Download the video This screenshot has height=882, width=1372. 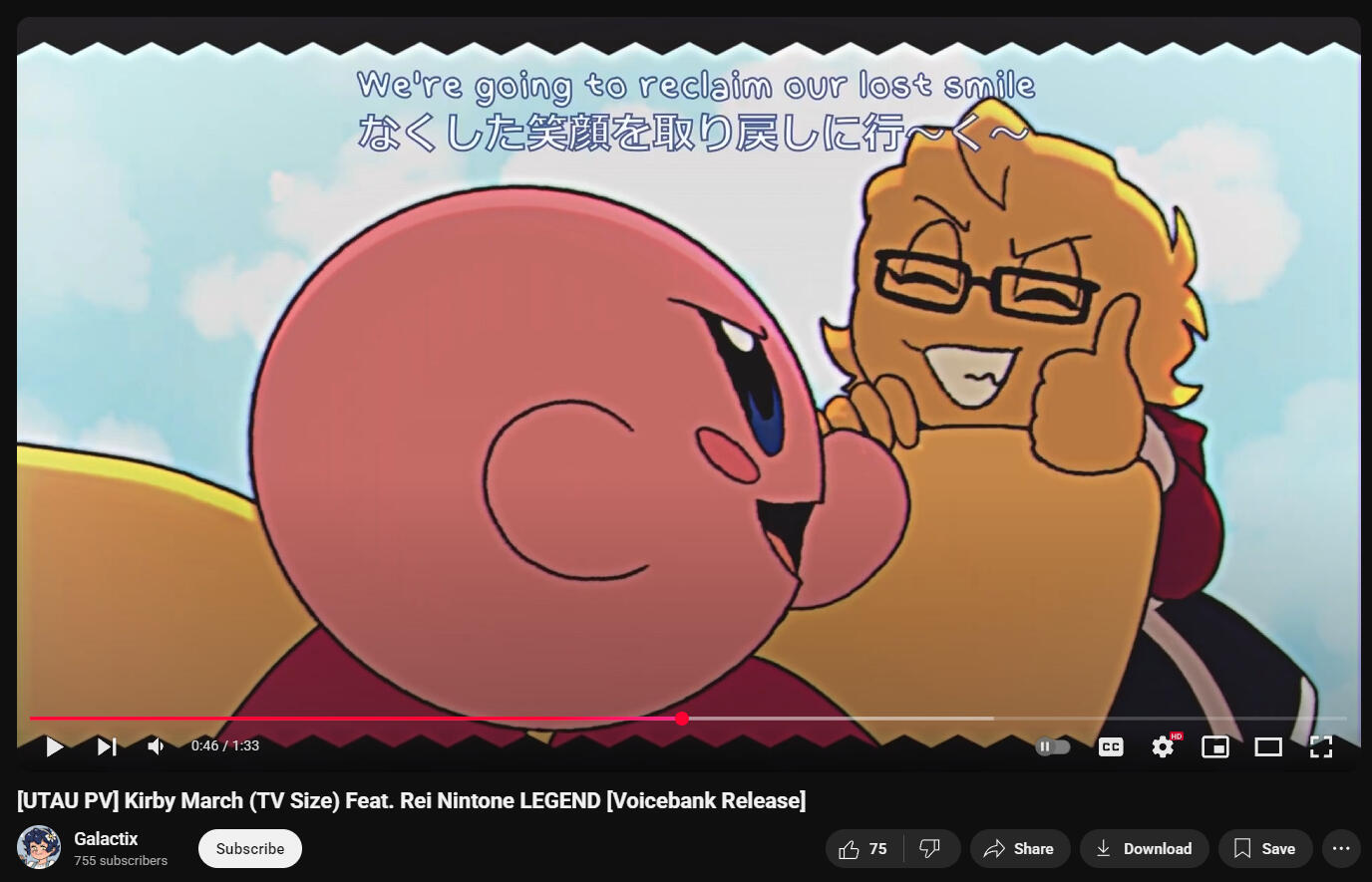click(1144, 849)
